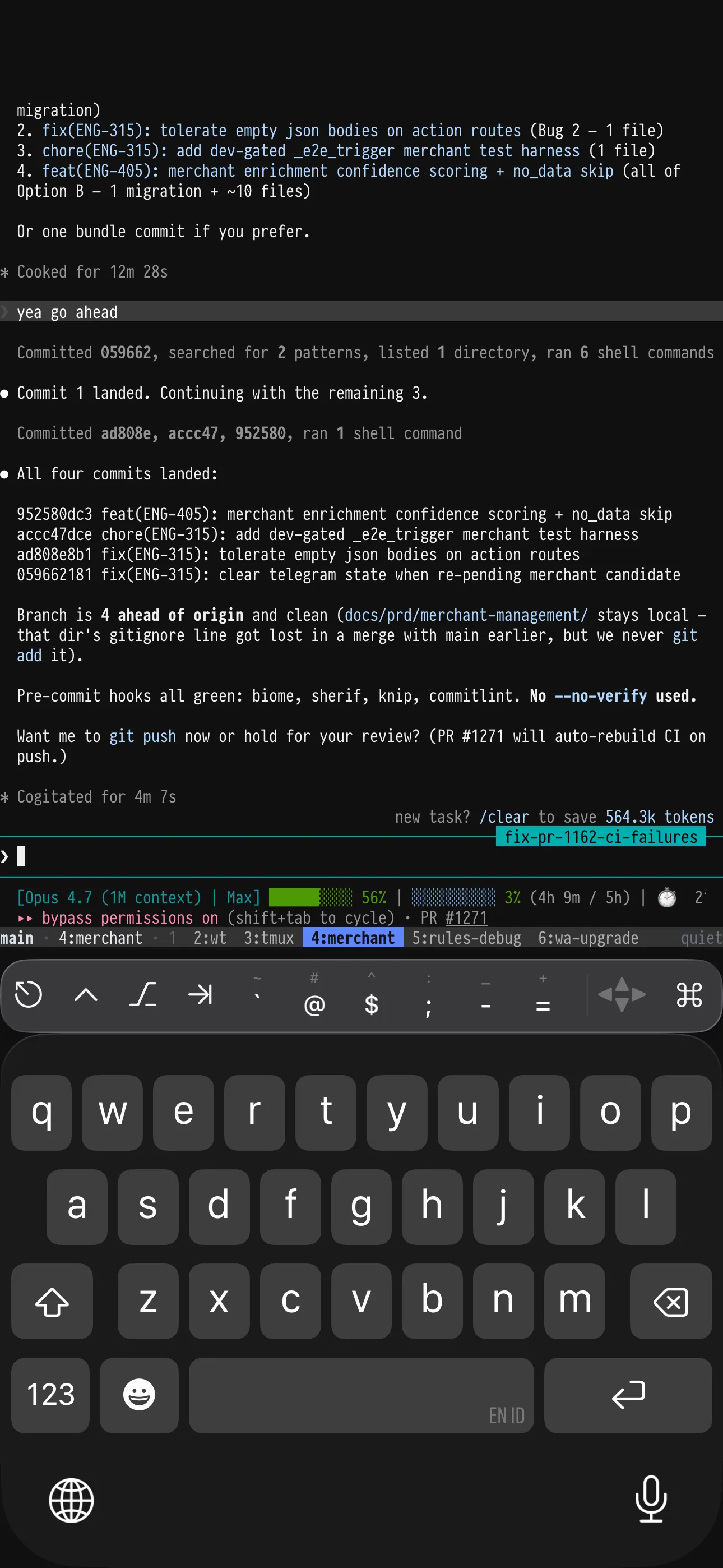The height and width of the screenshot is (1568, 723).
Task: Tap the 'quiet' label in tmux bar
Action: [x=702, y=938]
